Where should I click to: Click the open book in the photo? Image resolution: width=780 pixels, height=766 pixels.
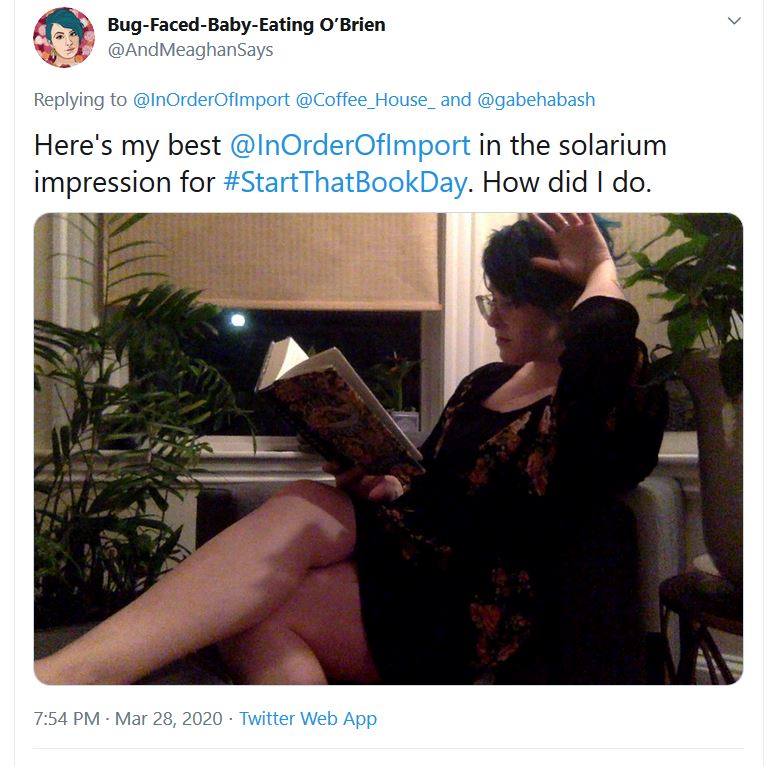click(x=339, y=404)
